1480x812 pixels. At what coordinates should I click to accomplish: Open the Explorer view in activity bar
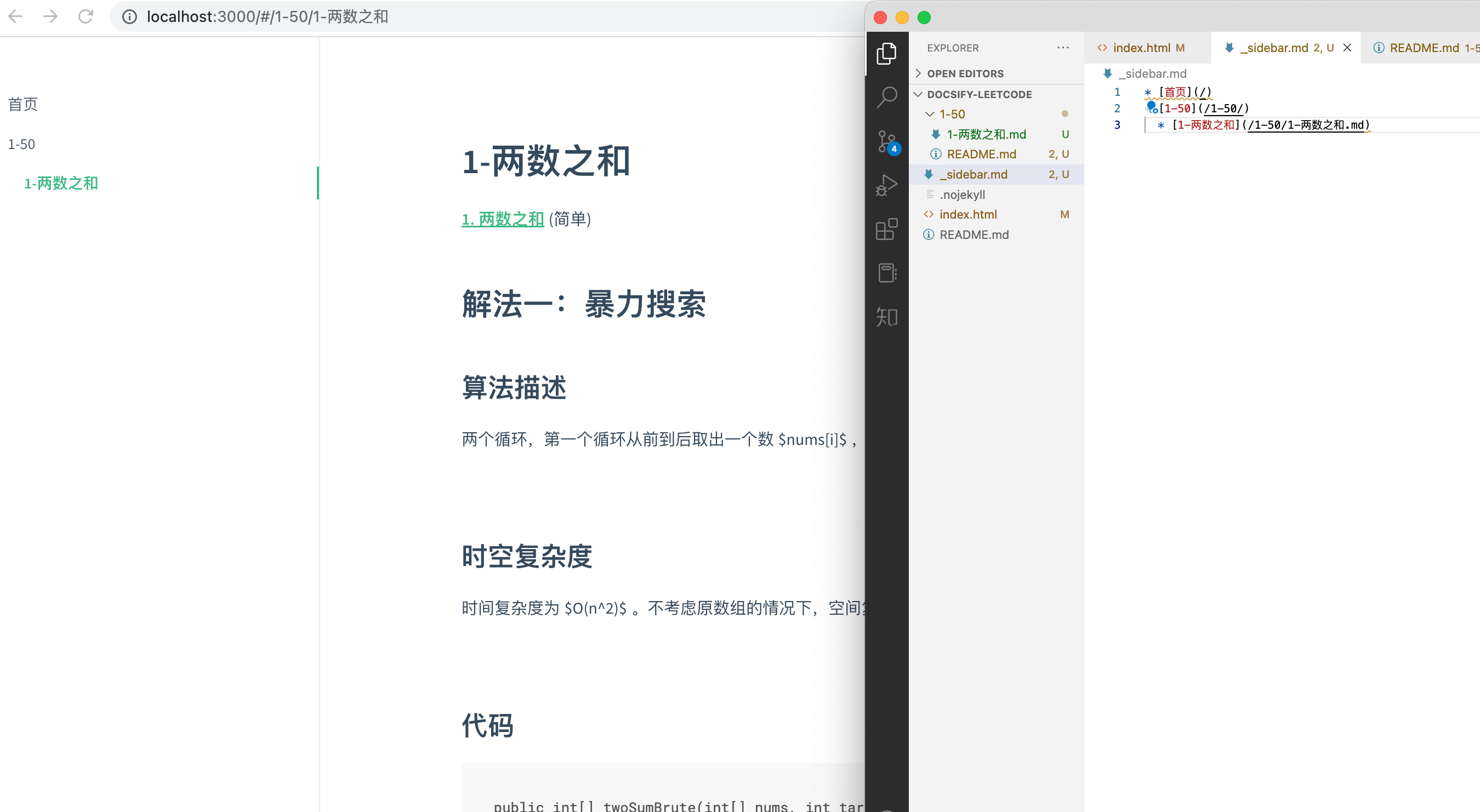pos(886,53)
